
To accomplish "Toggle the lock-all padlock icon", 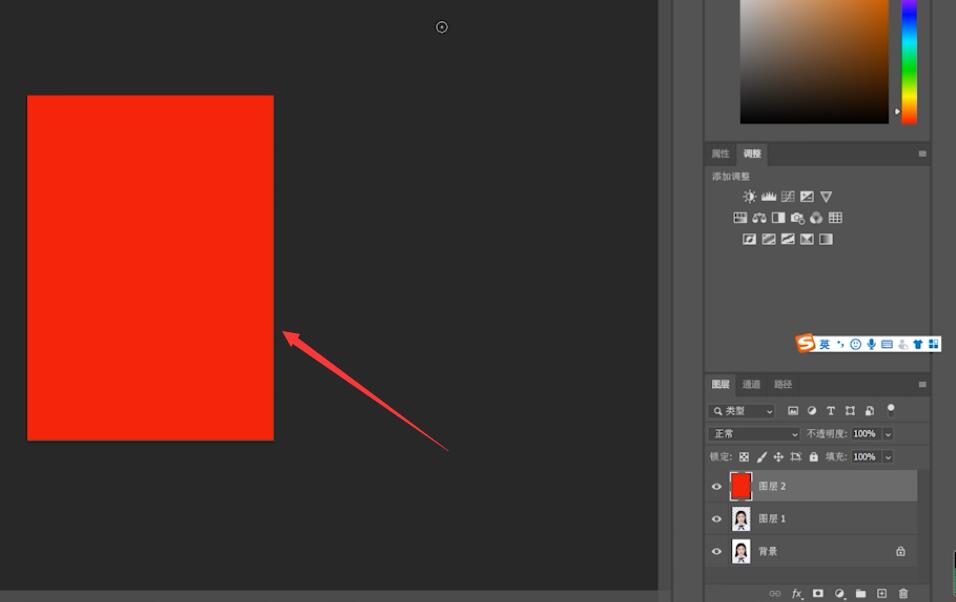I will click(813, 457).
